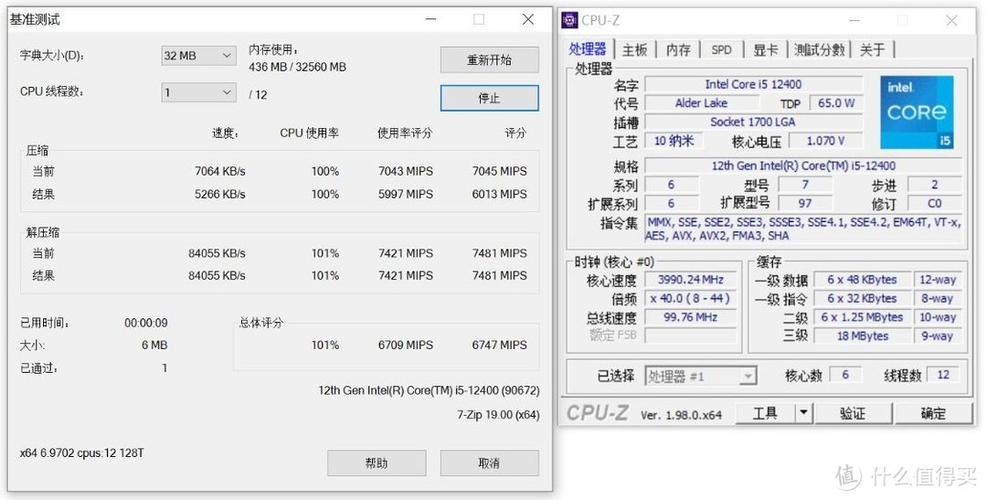Click the cores count value 6
Image resolution: width=987 pixels, height=500 pixels.
coord(845,375)
